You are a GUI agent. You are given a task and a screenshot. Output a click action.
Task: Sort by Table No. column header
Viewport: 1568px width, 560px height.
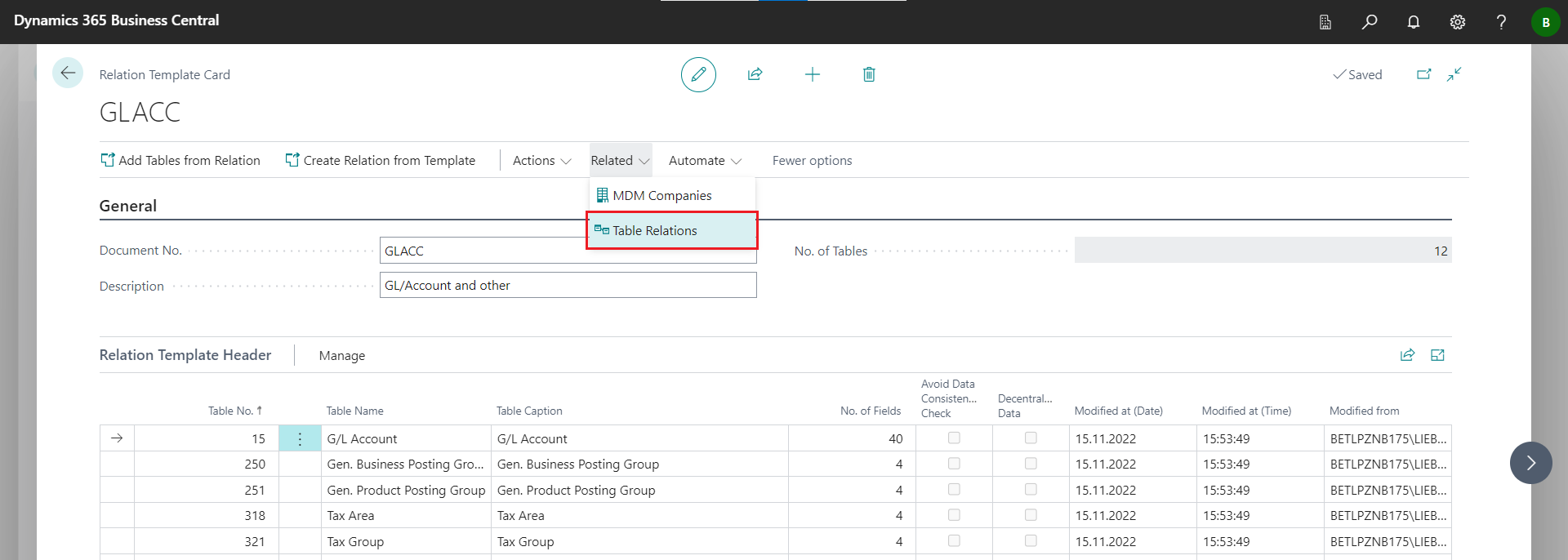pos(235,411)
